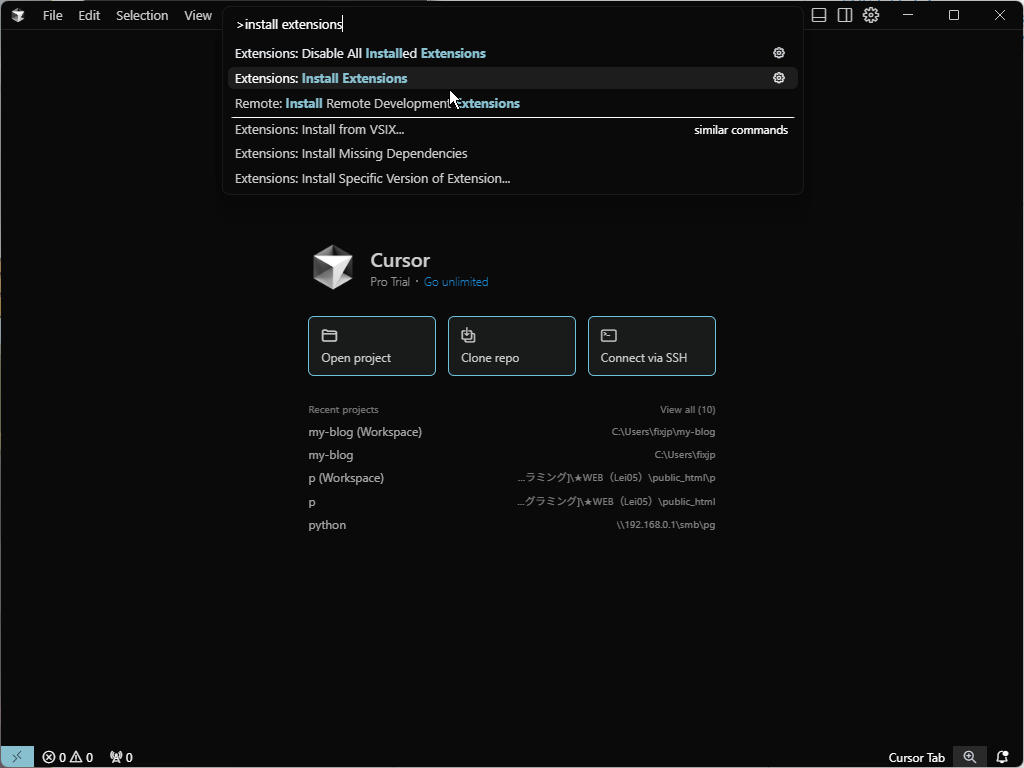
Task: Open settings with the title bar gear
Action: click(x=871, y=15)
